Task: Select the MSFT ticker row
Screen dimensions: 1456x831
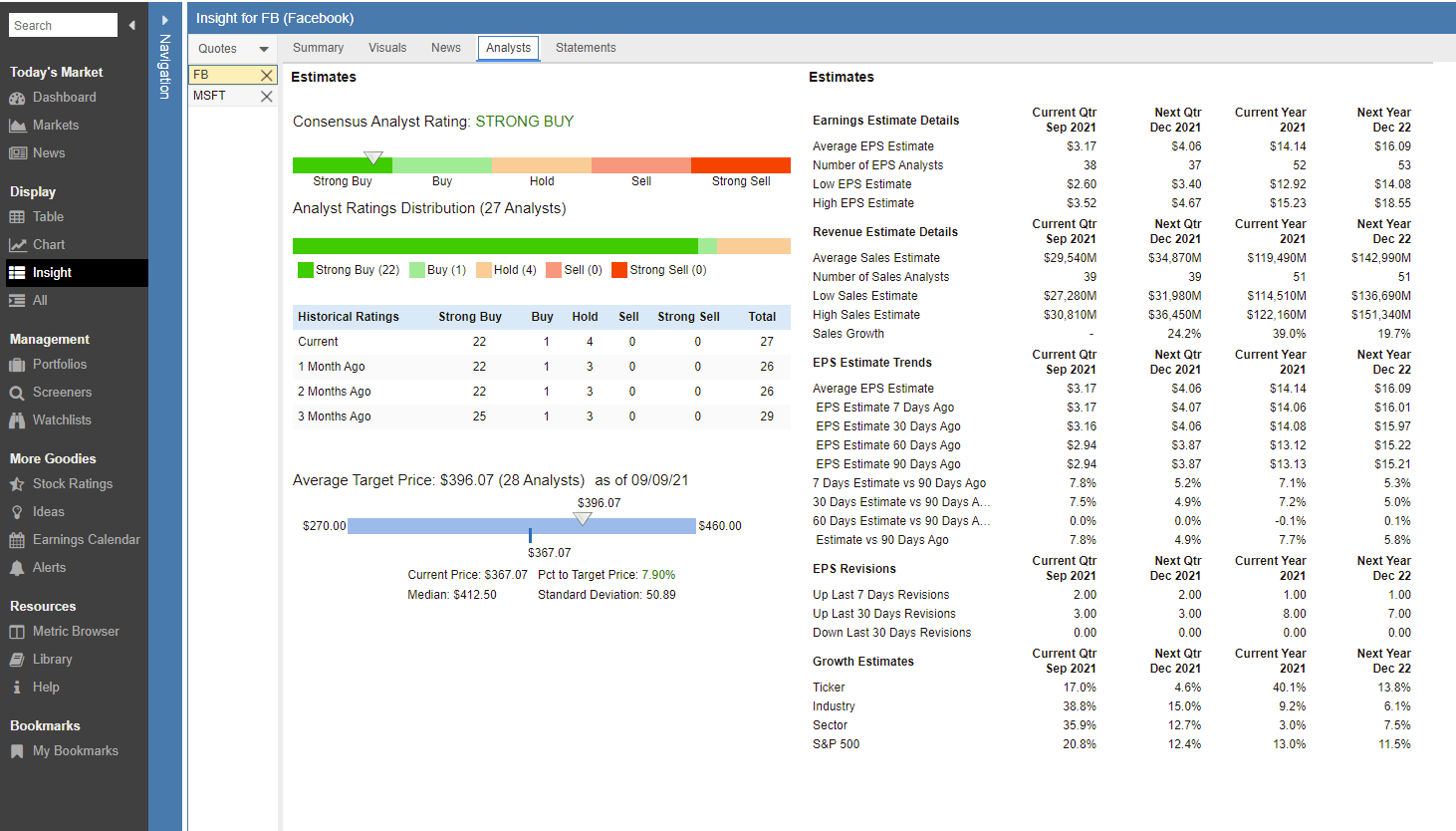Action: coord(232,97)
